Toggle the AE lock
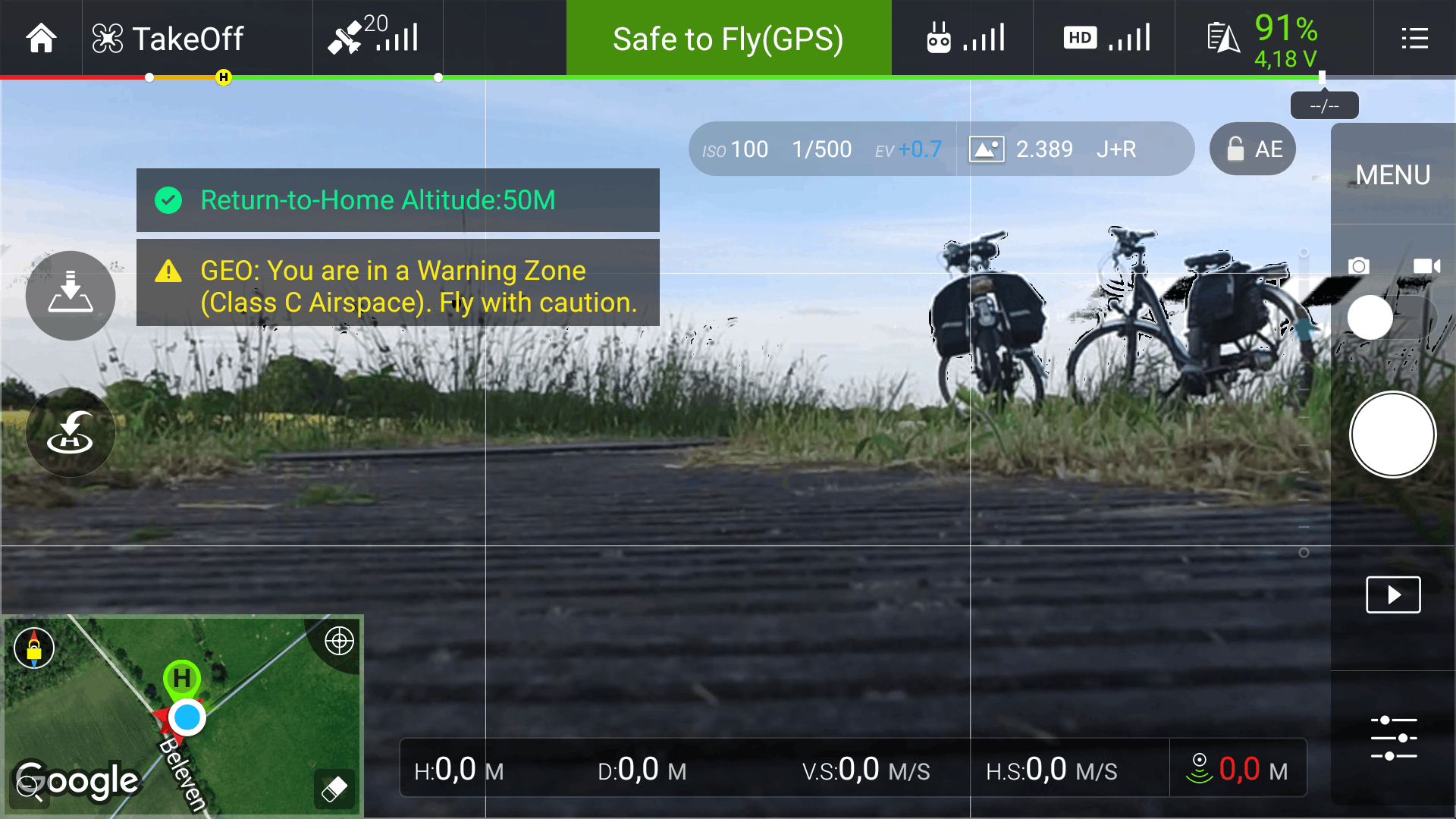Image resolution: width=1456 pixels, height=819 pixels. point(1253,149)
